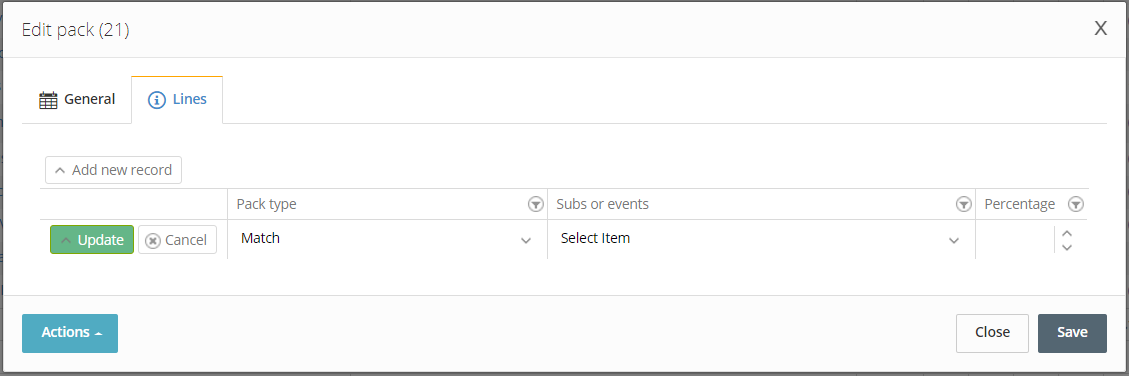Open the Select Item dropdown
This screenshot has height=376, width=1129.
(x=761, y=239)
